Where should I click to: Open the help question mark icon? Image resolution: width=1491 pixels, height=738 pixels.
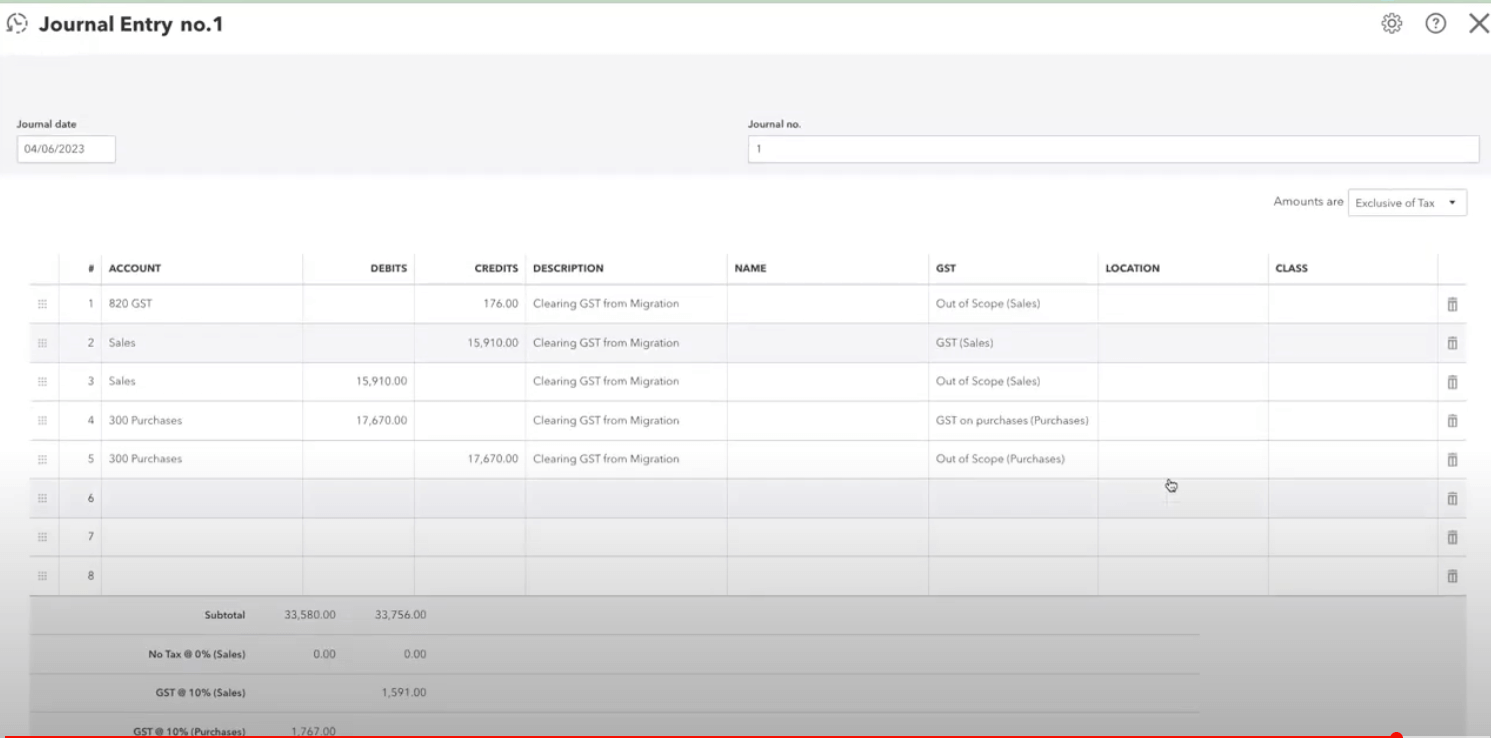(x=1435, y=24)
